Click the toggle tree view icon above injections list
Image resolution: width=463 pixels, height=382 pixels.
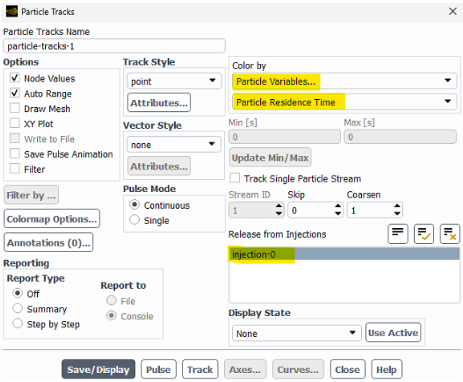(x=398, y=234)
